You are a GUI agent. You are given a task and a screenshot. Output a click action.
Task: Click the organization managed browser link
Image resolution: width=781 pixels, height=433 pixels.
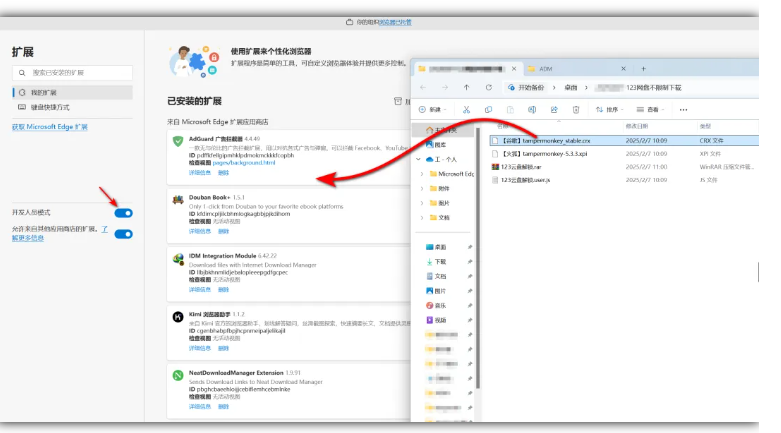pyautogui.click(x=395, y=22)
